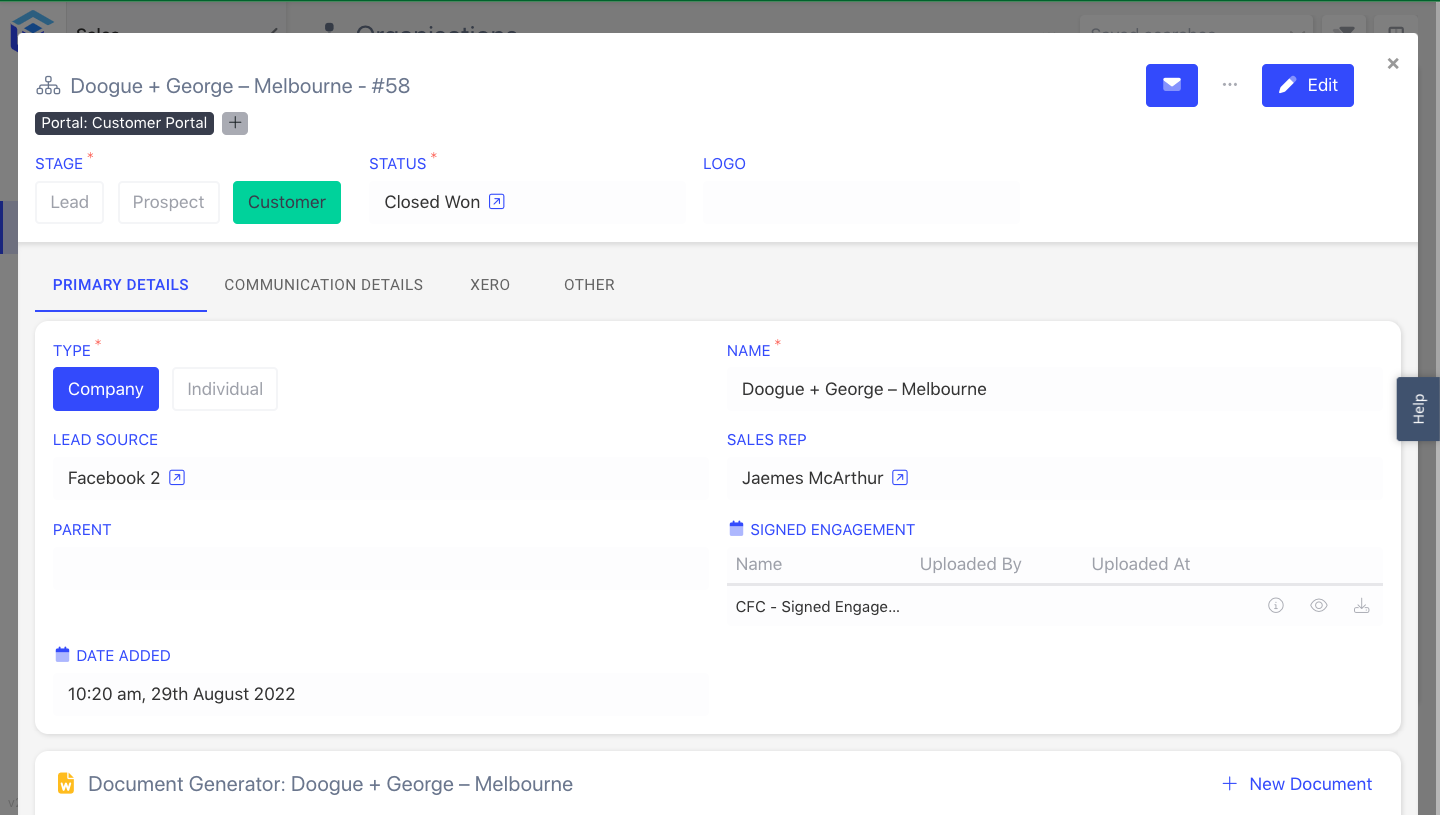Select CFC - Signed Engage... file row
1440x815 pixels.
(1054, 606)
